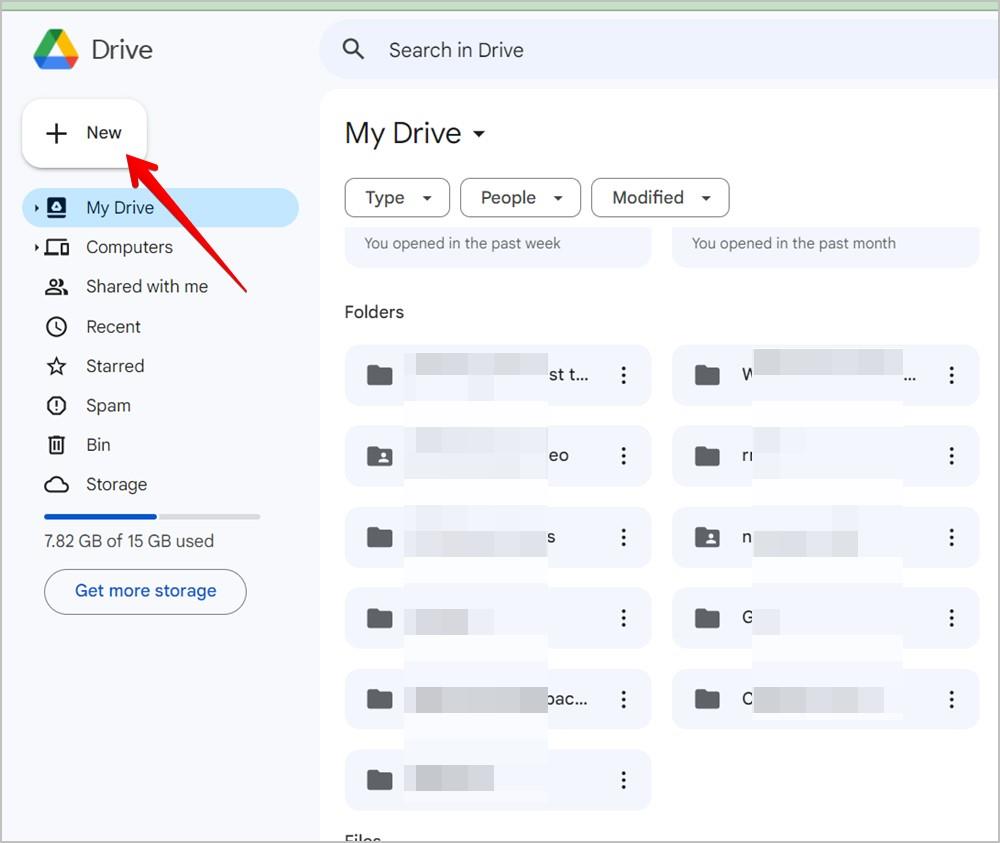
Task: Click the Storage cloud icon
Action: (x=57, y=485)
